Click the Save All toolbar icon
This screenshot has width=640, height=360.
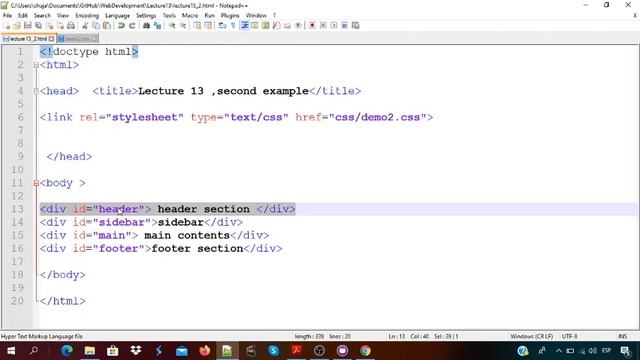[x=38, y=26]
